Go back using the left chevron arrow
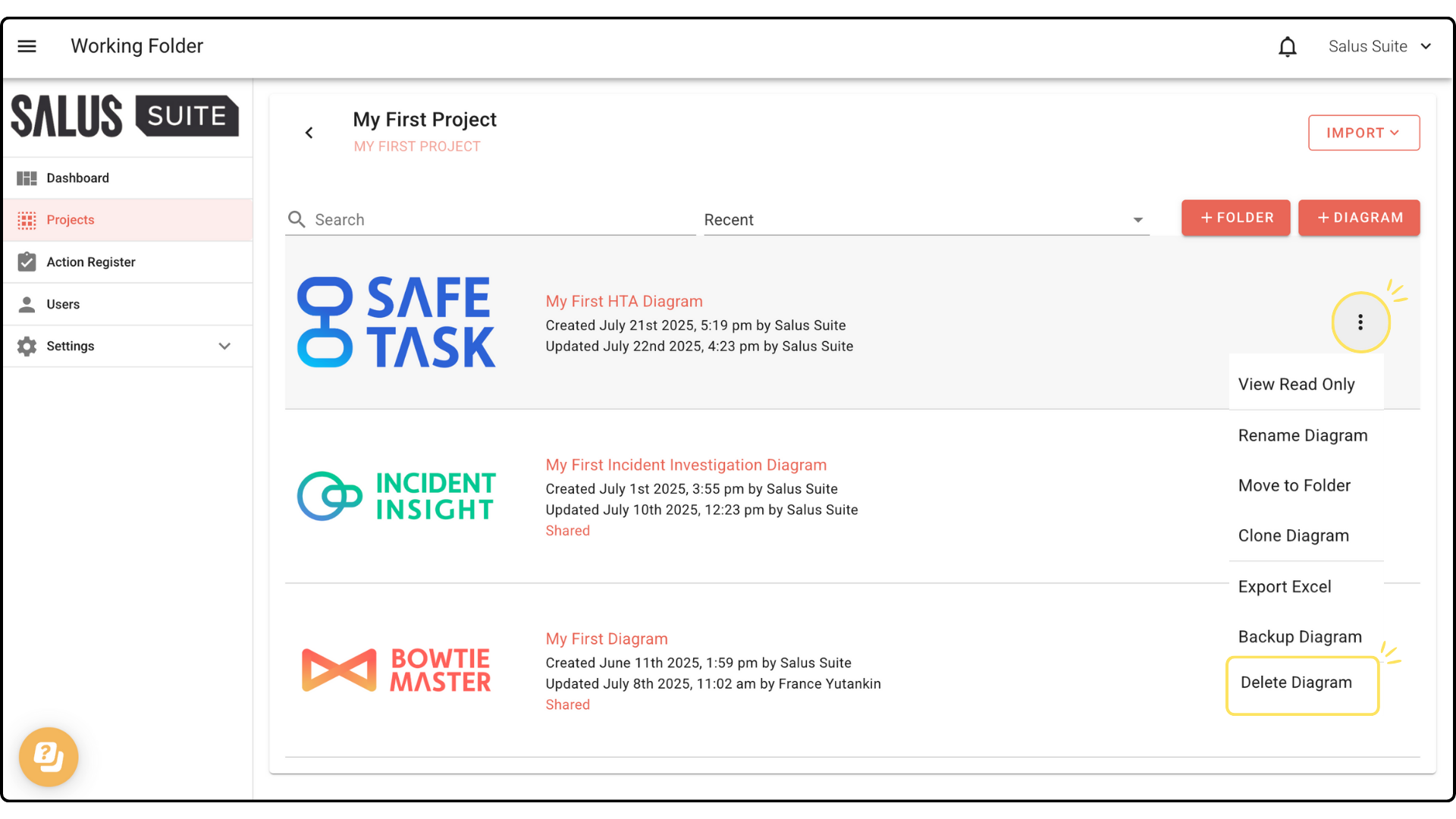Viewport: 1456px width, 819px height. (x=309, y=133)
